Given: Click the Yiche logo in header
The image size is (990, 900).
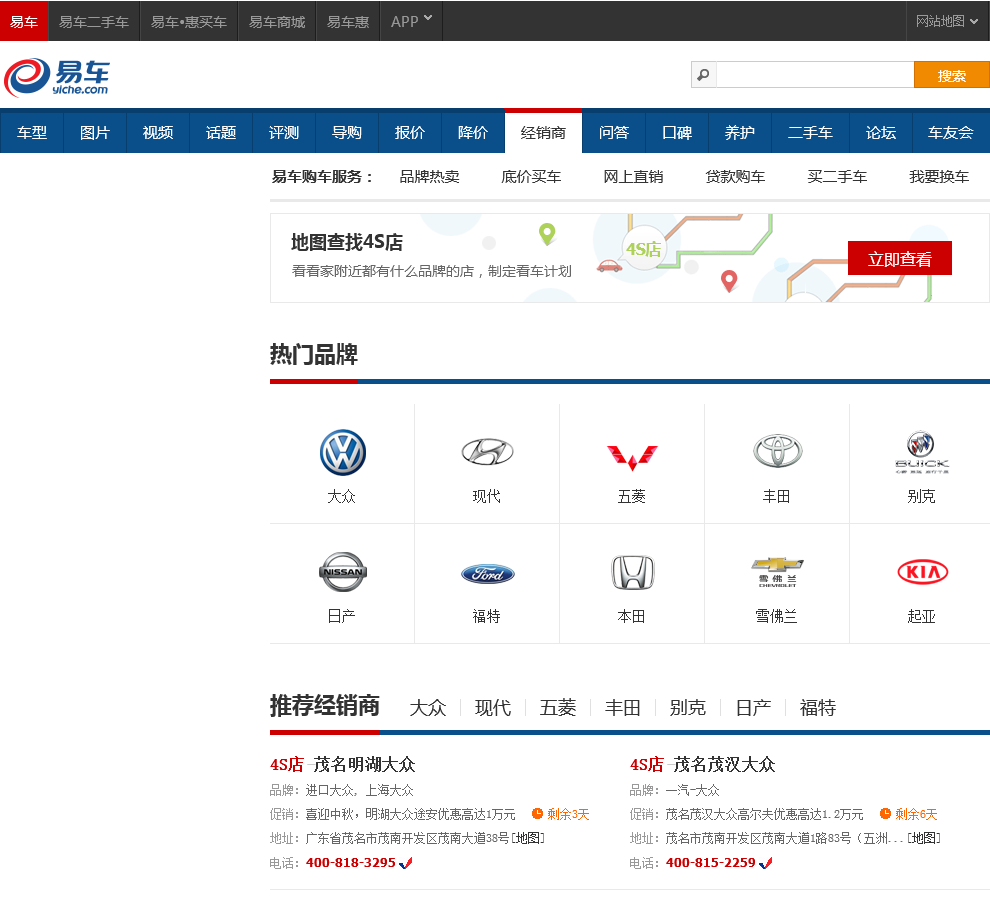Looking at the screenshot, I should (57, 77).
